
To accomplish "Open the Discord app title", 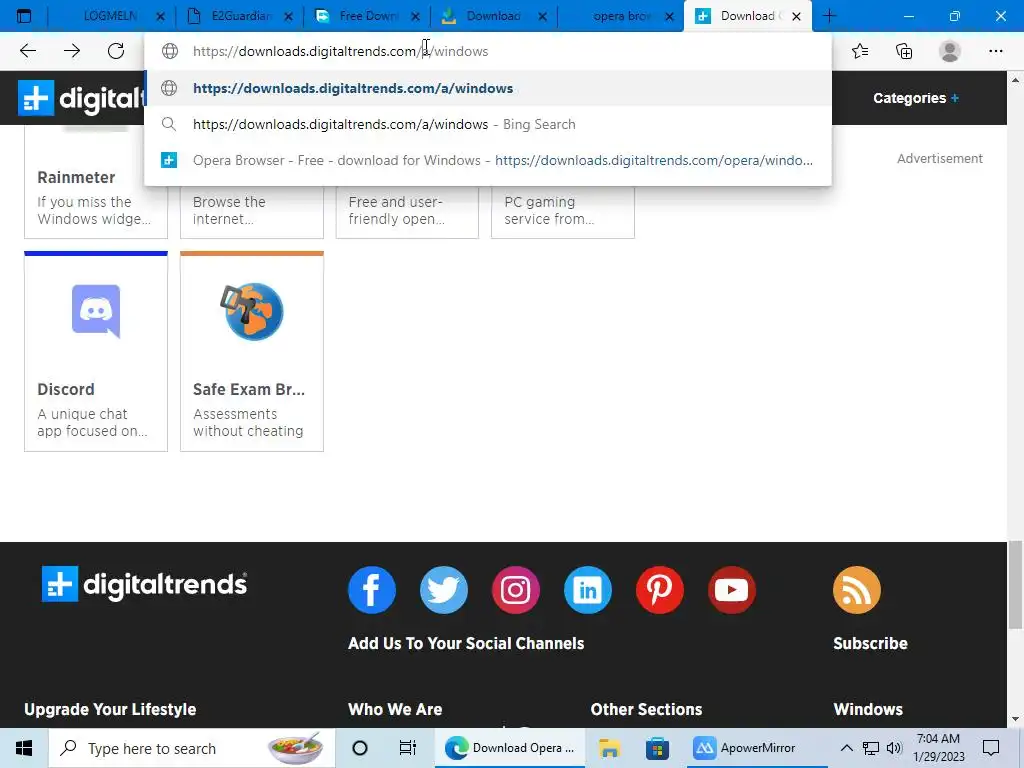I will pos(66,389).
